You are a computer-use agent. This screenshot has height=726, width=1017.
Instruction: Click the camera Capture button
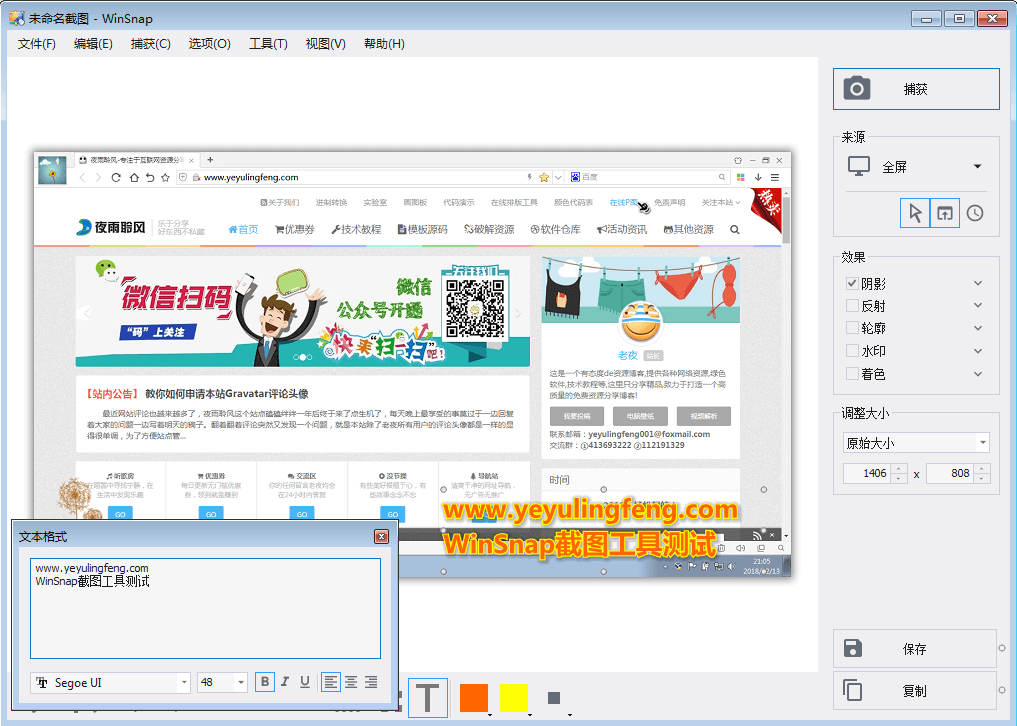(x=916, y=89)
